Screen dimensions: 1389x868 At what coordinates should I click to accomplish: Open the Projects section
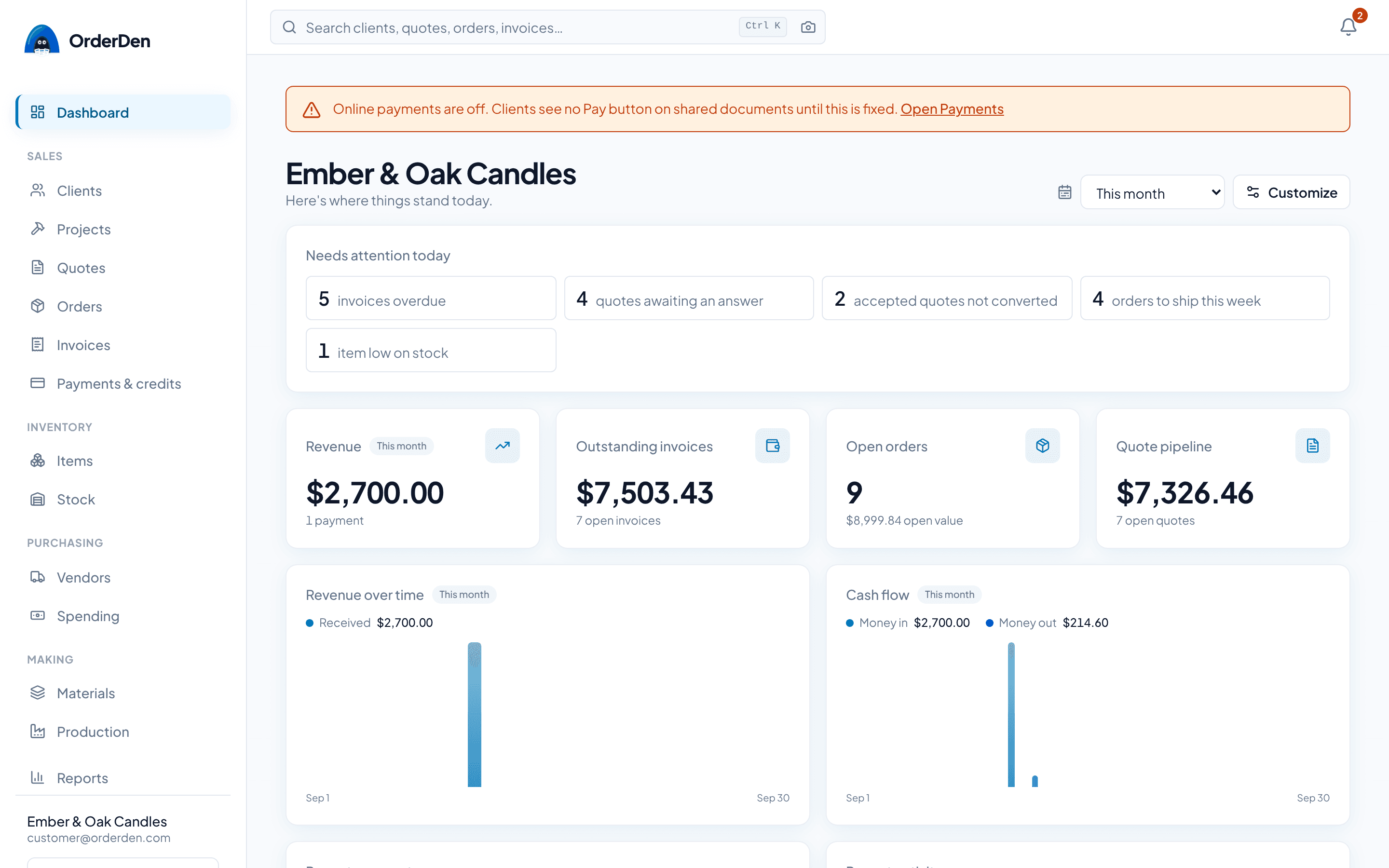point(123,229)
